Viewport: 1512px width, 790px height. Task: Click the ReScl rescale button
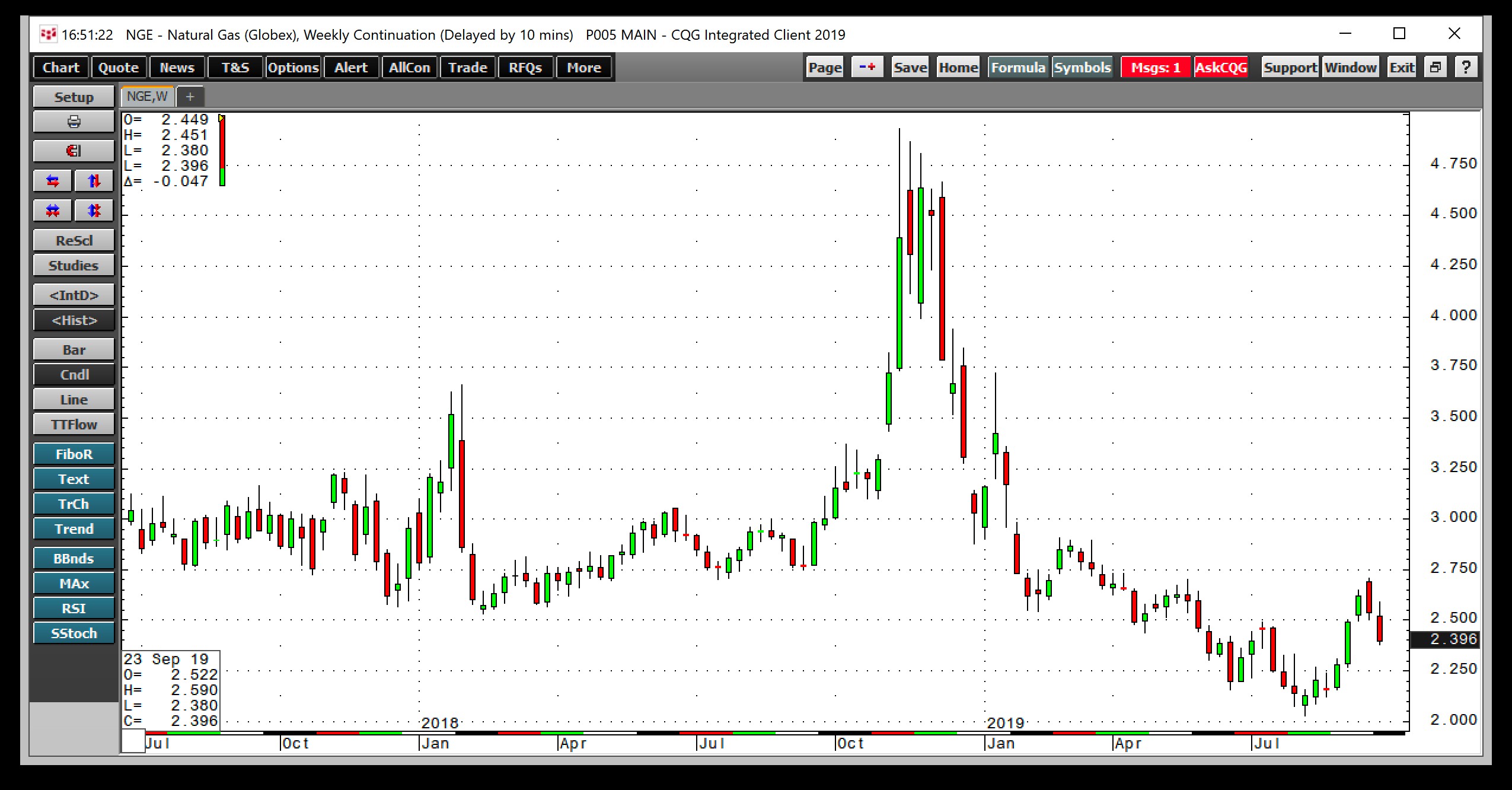click(x=74, y=240)
